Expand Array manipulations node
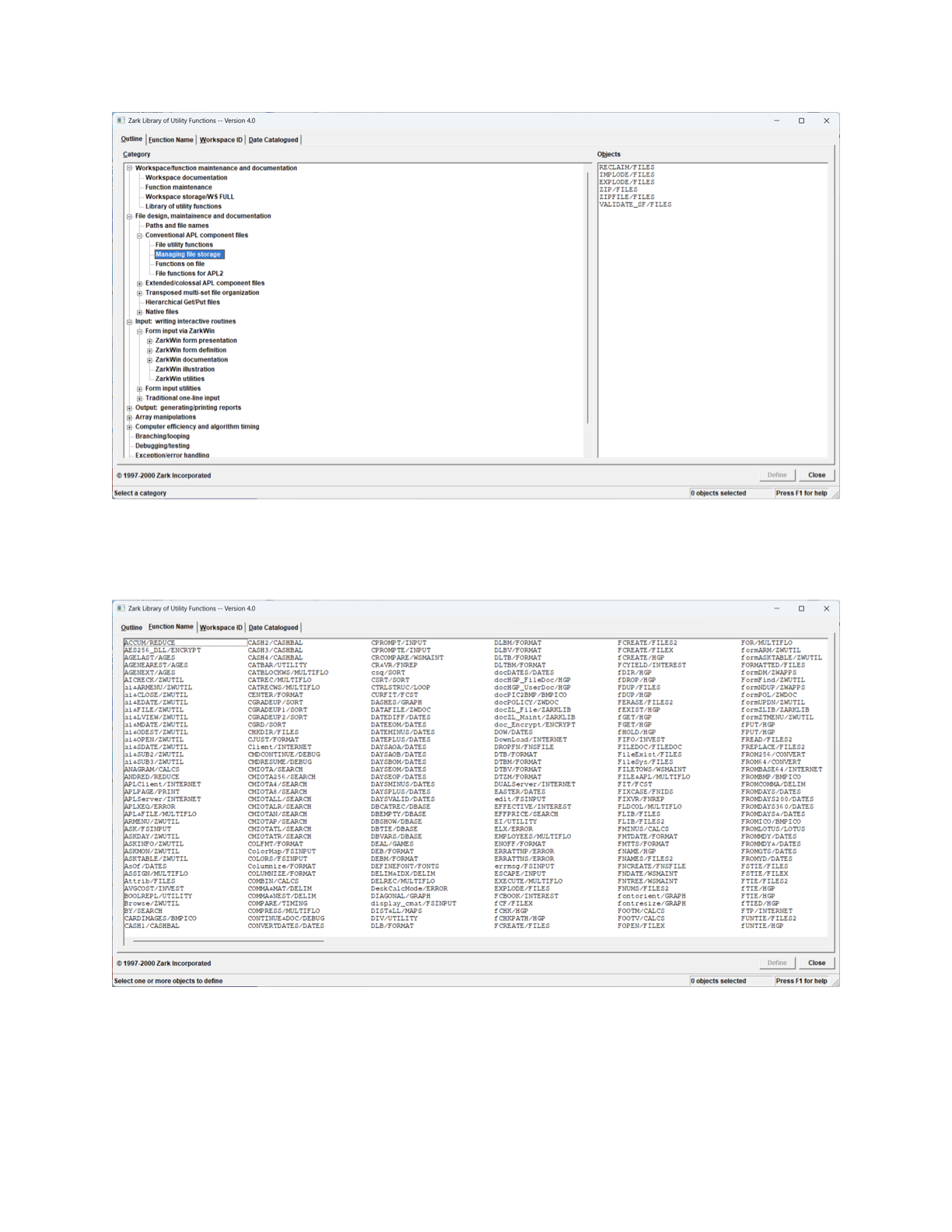This screenshot has width=952, height=1232. pyautogui.click(x=129, y=418)
